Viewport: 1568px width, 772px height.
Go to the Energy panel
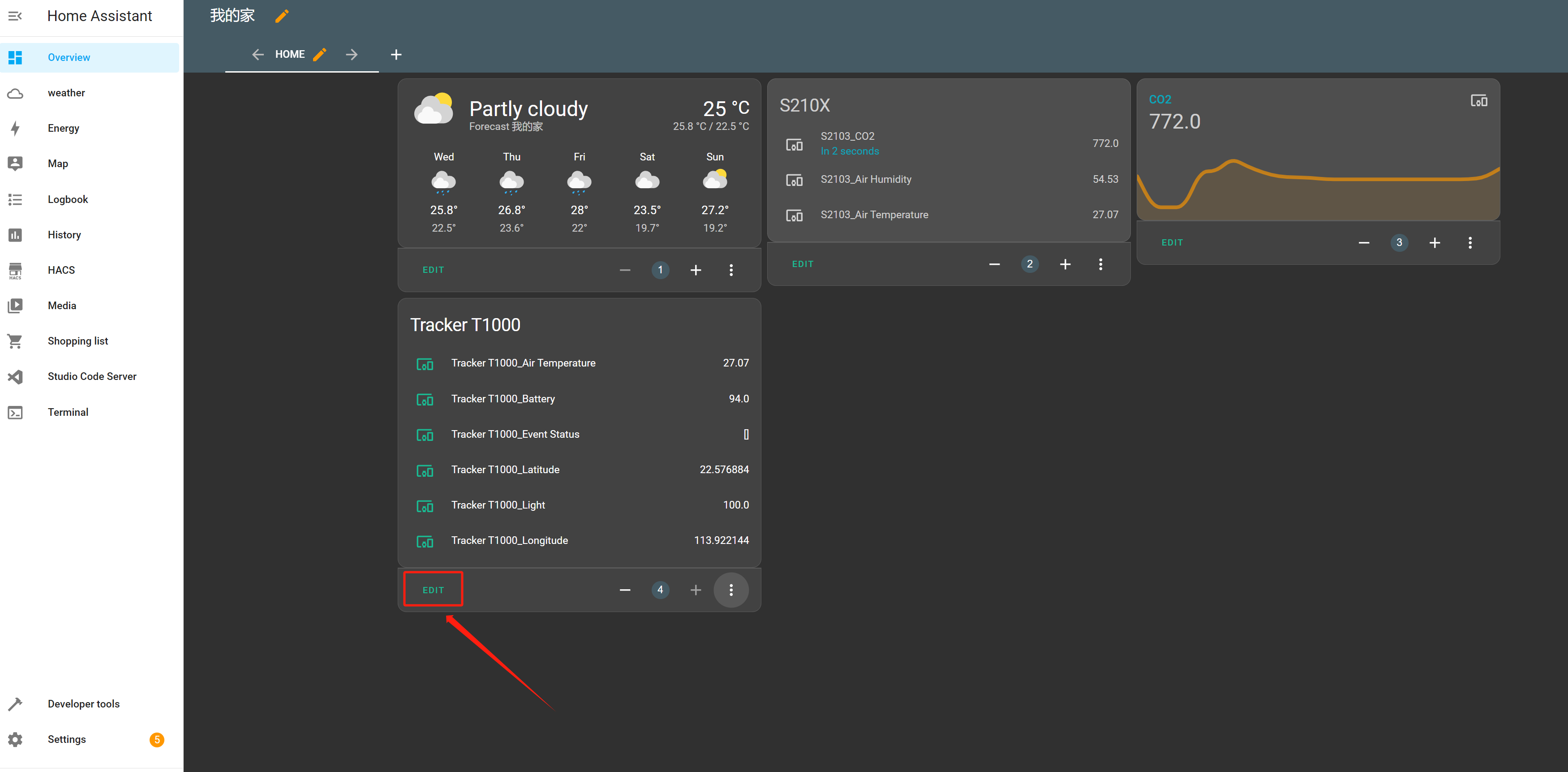tap(90, 128)
